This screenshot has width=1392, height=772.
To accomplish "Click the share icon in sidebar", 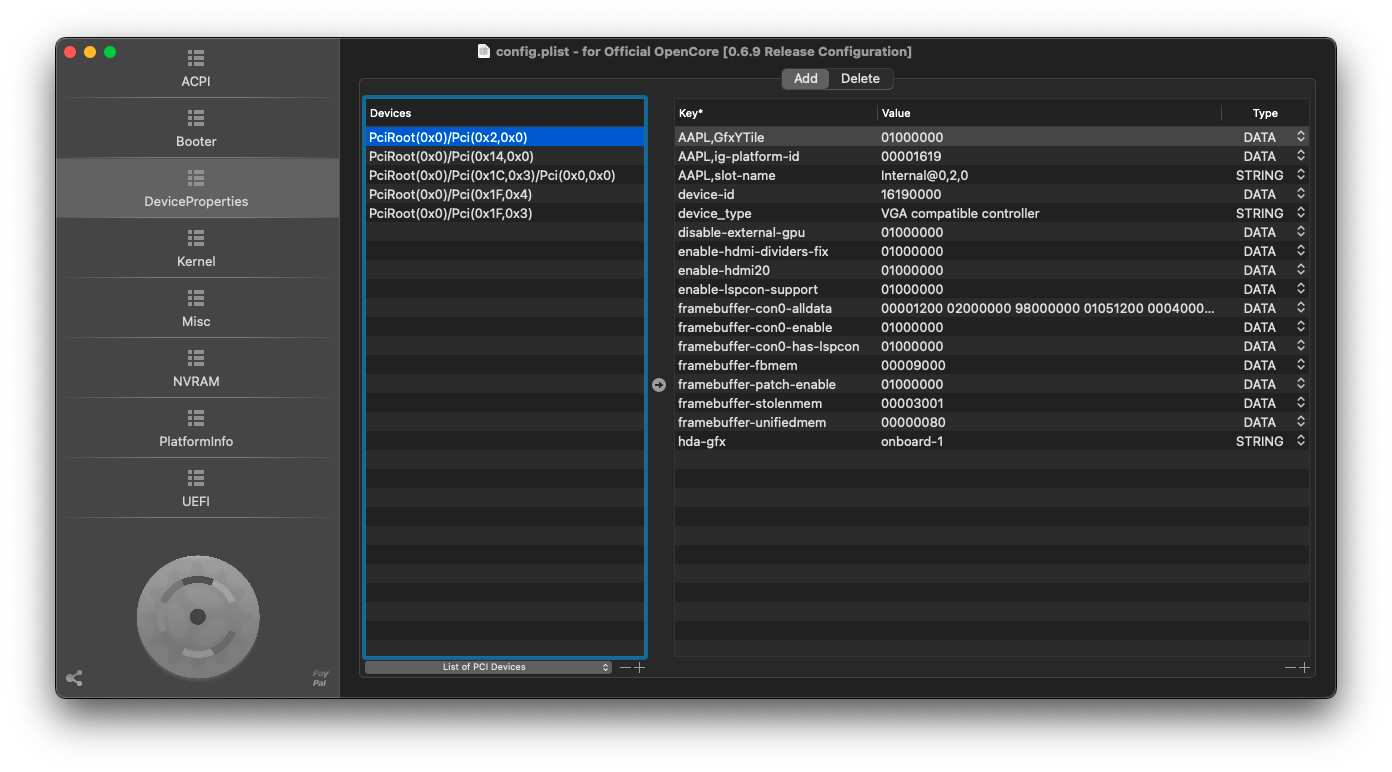I will 74,678.
